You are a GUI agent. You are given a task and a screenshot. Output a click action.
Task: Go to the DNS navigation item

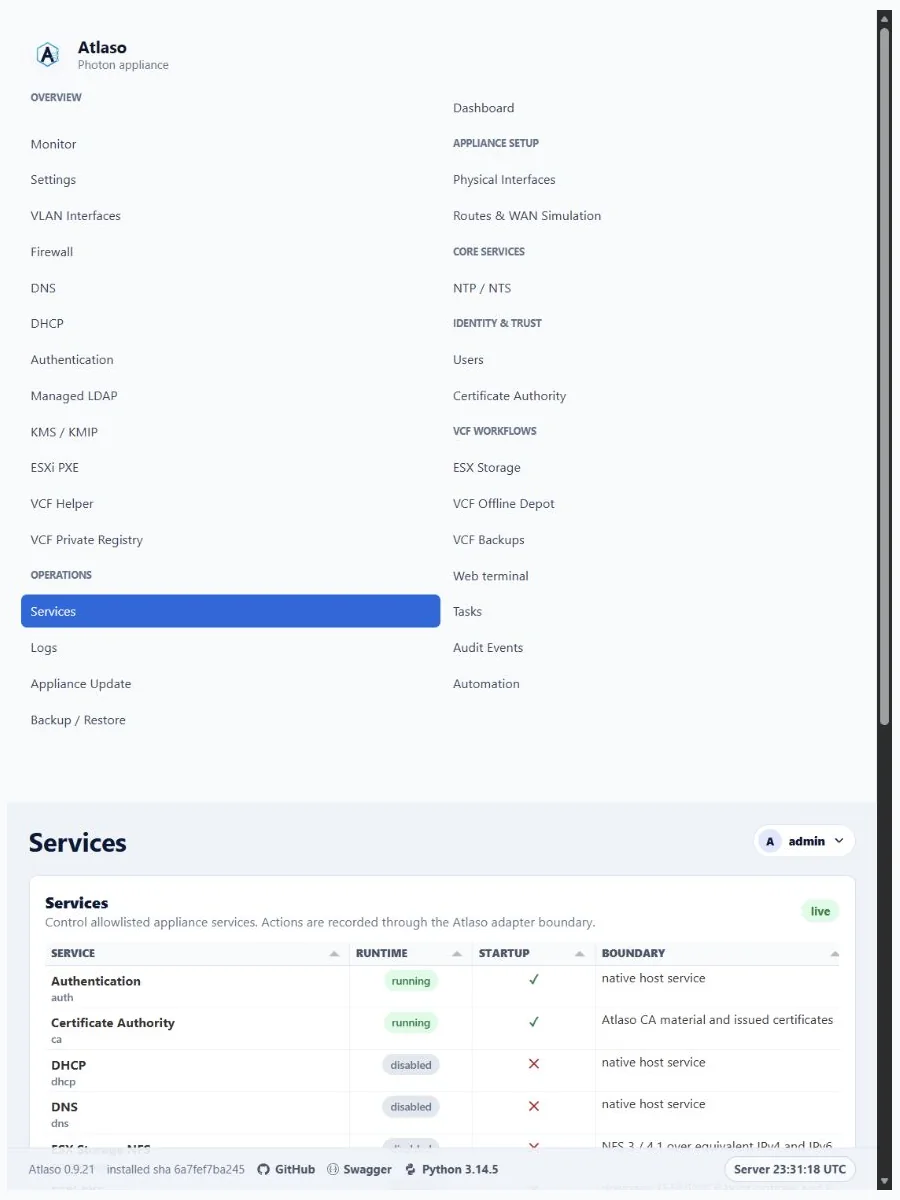pos(43,288)
